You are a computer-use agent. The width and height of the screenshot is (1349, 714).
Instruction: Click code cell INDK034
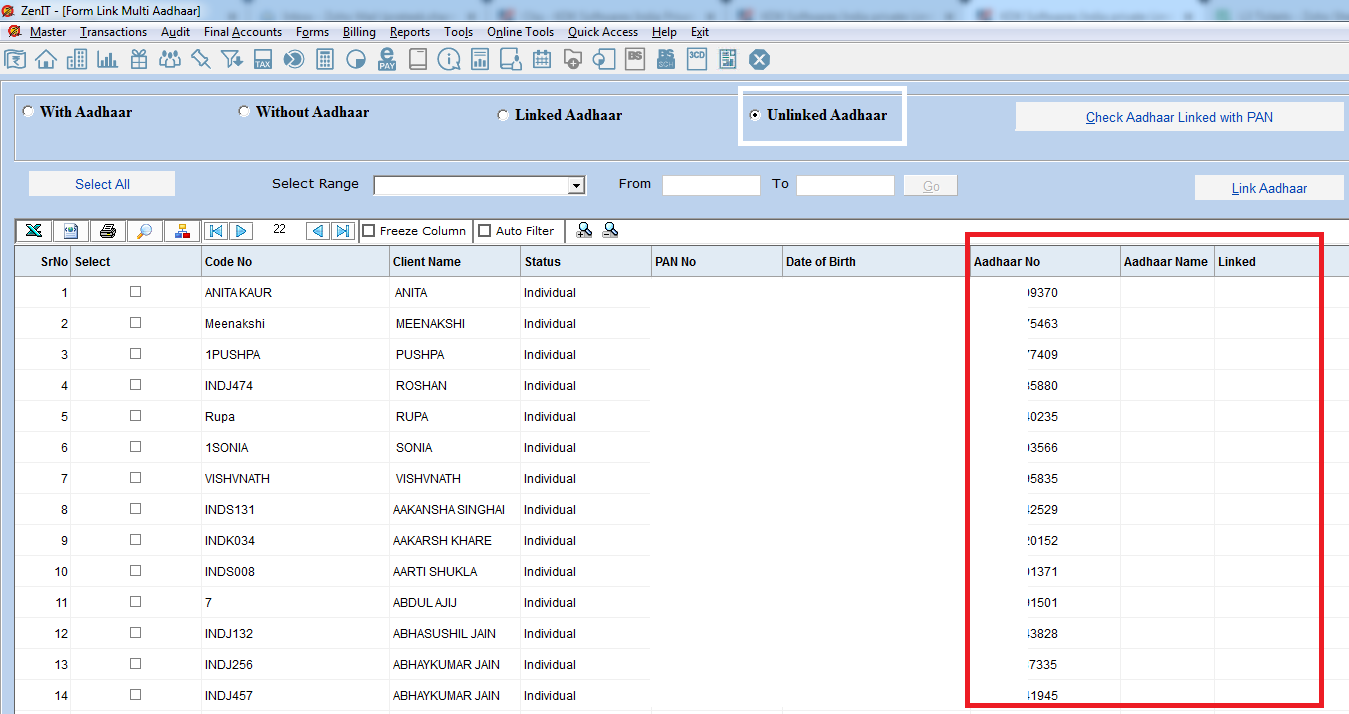[295, 541]
